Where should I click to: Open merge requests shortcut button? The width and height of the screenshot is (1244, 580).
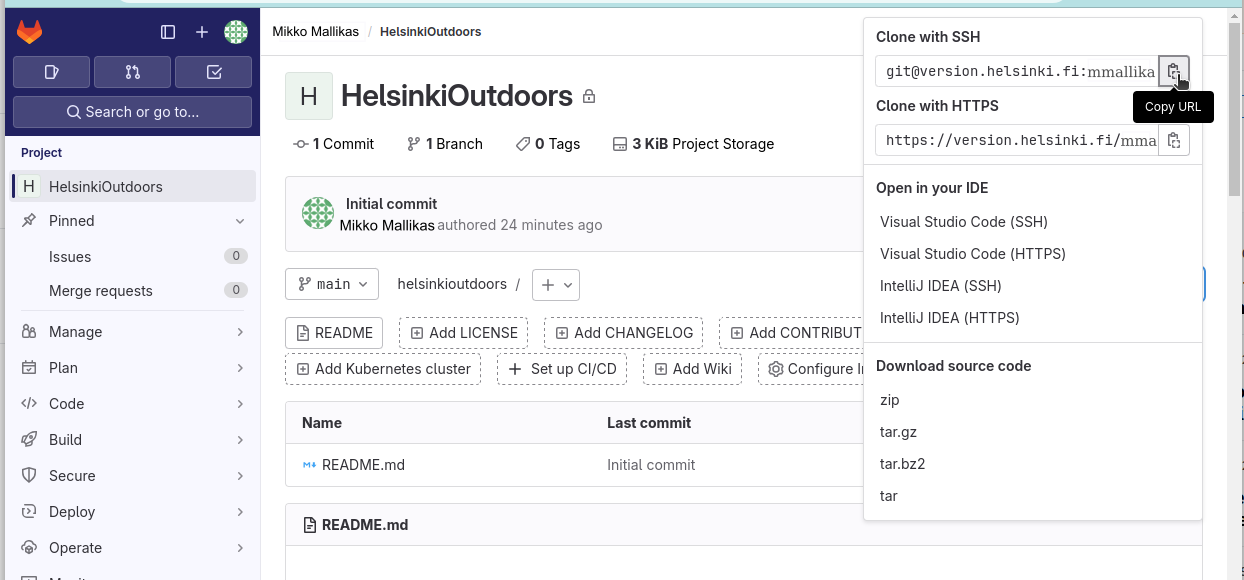133,72
